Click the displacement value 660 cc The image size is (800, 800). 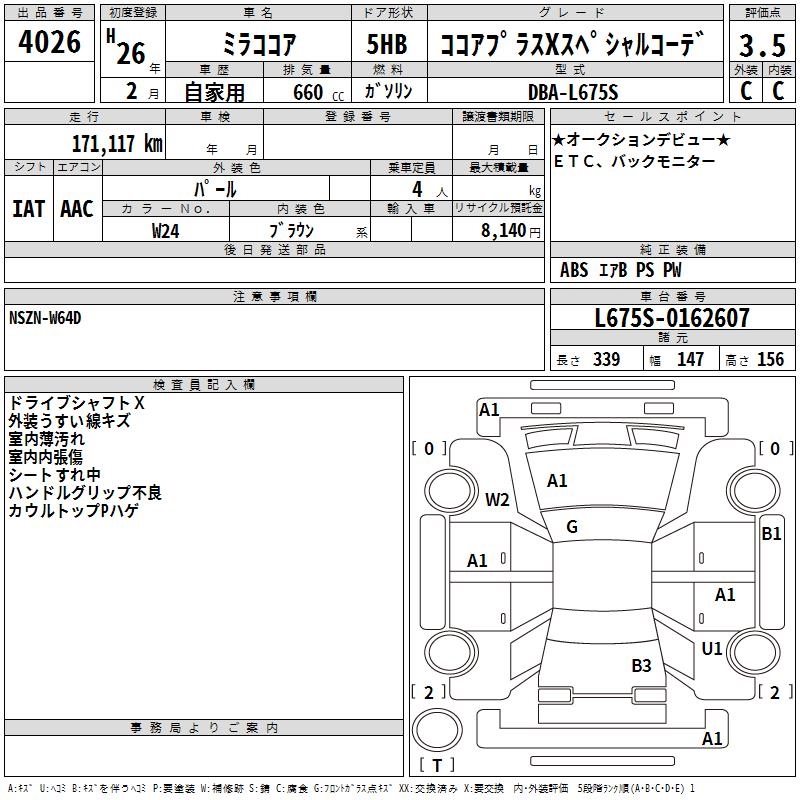tap(318, 92)
